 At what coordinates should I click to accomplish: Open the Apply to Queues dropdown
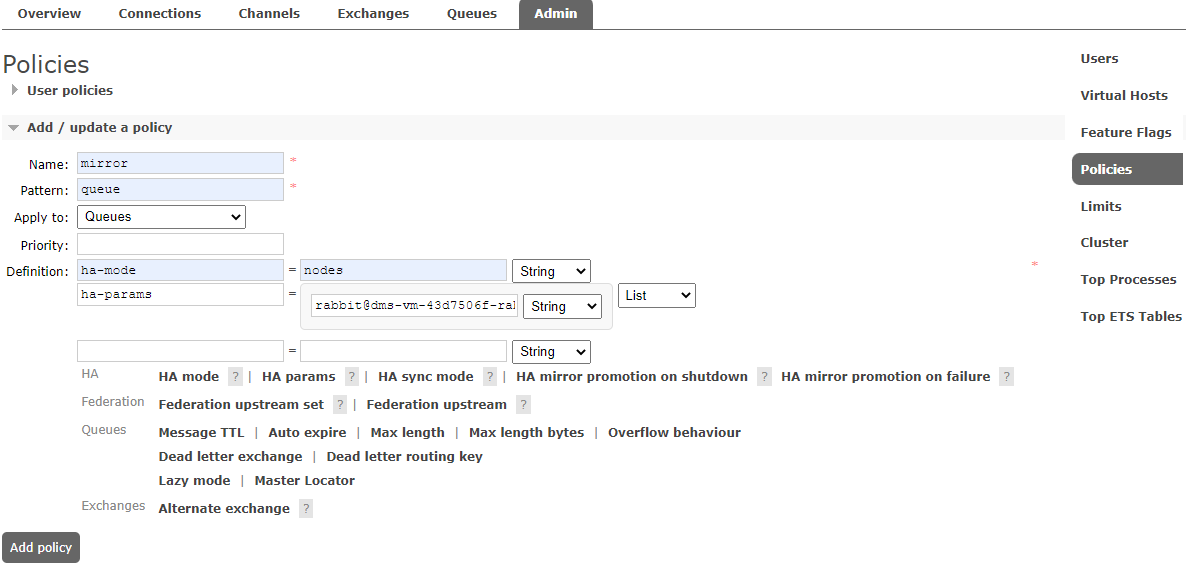coord(161,217)
